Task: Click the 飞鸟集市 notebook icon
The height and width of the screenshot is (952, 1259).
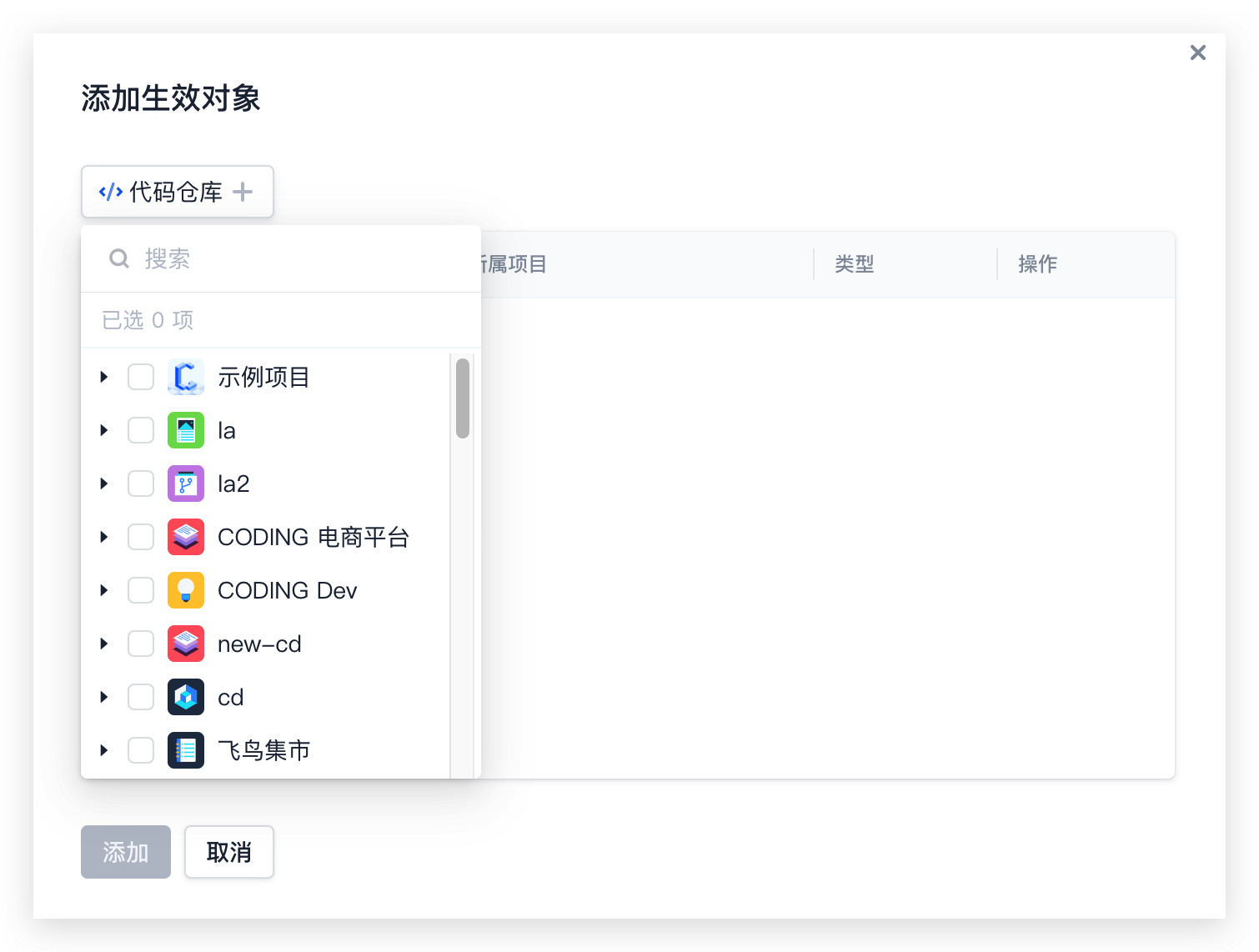Action: click(x=185, y=750)
